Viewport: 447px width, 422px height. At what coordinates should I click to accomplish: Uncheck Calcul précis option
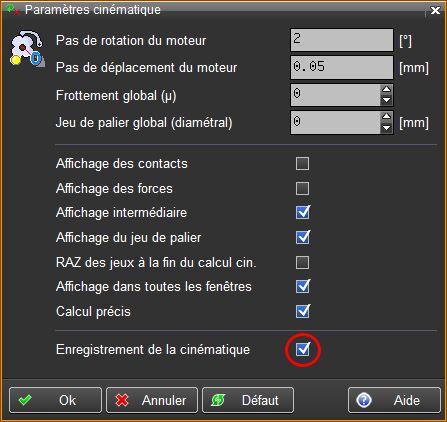[303, 311]
